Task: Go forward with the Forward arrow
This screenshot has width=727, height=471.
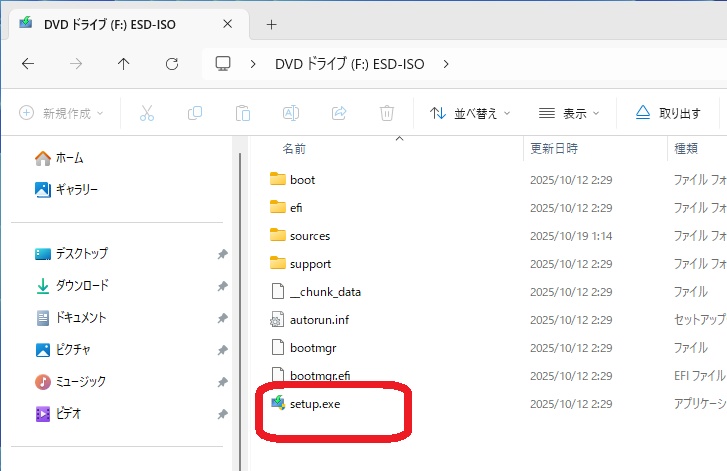Action: coord(76,64)
